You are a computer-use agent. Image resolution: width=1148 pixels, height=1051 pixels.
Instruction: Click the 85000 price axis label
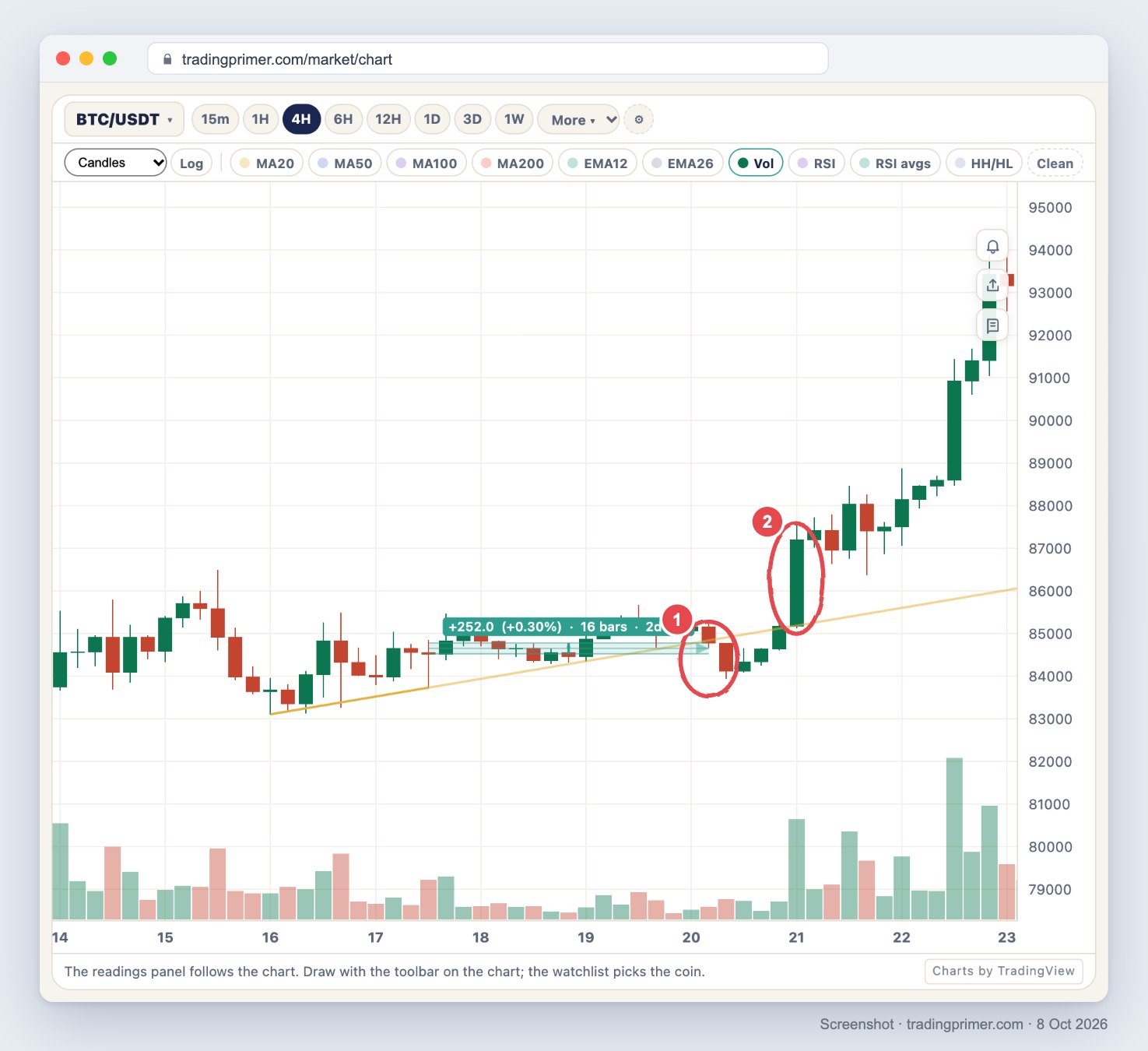click(x=1050, y=634)
